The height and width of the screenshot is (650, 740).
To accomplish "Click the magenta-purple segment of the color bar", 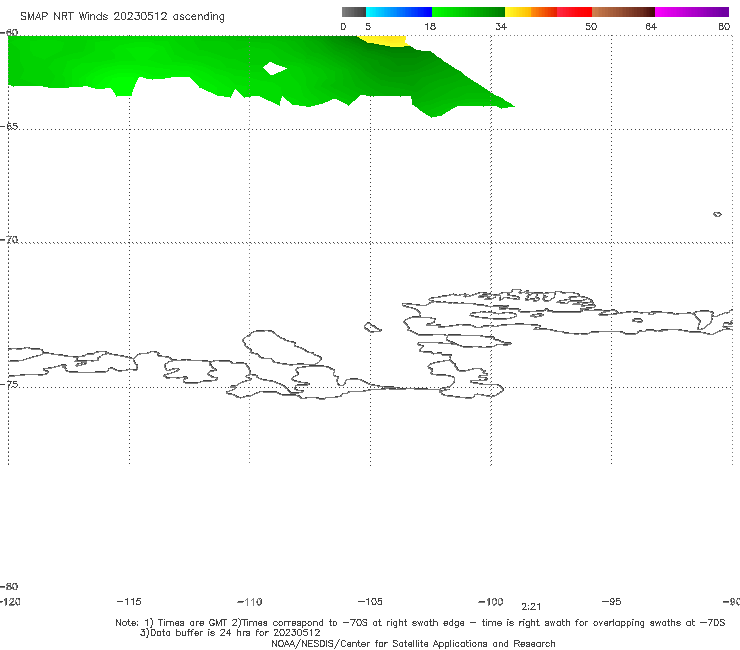I will [692, 12].
